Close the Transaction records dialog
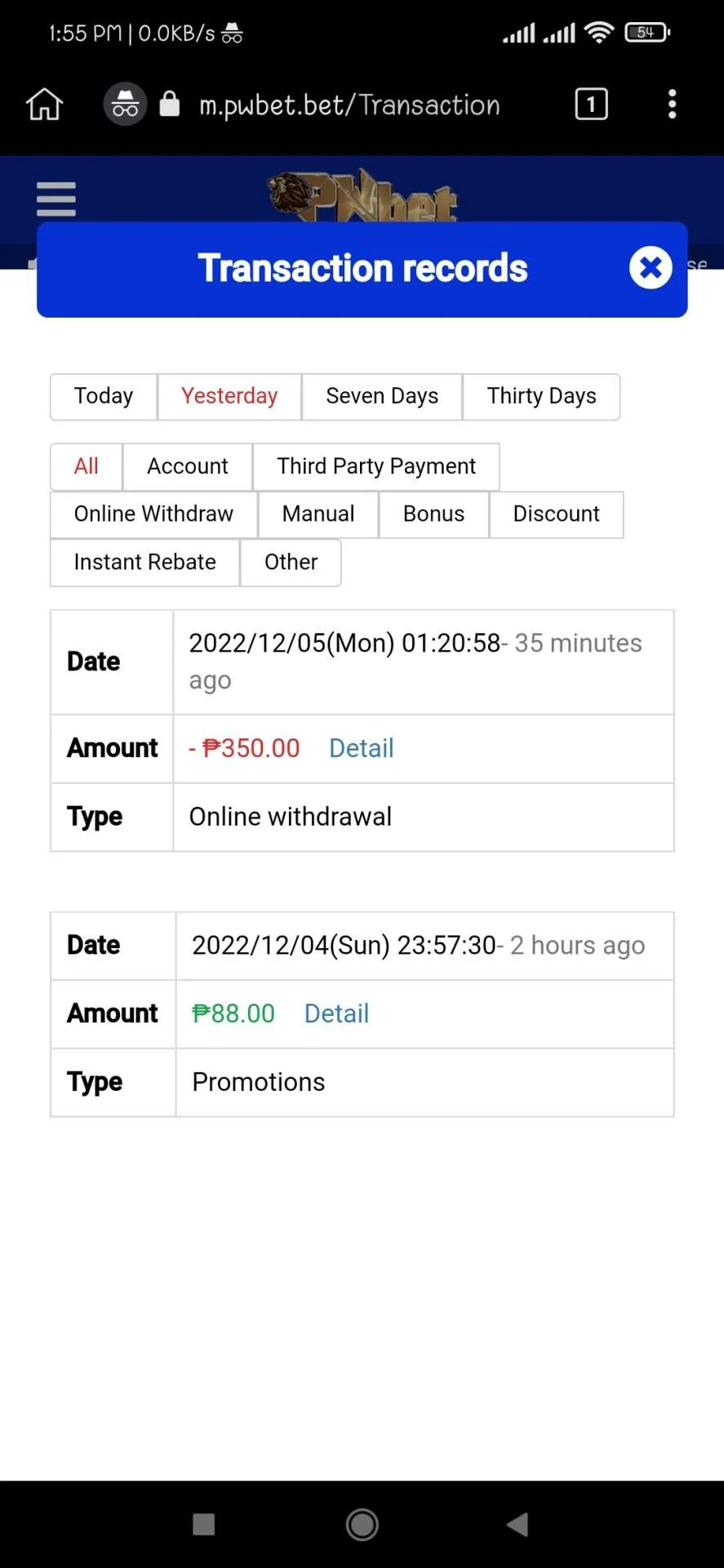Image resolution: width=724 pixels, height=1568 pixels. [651, 268]
